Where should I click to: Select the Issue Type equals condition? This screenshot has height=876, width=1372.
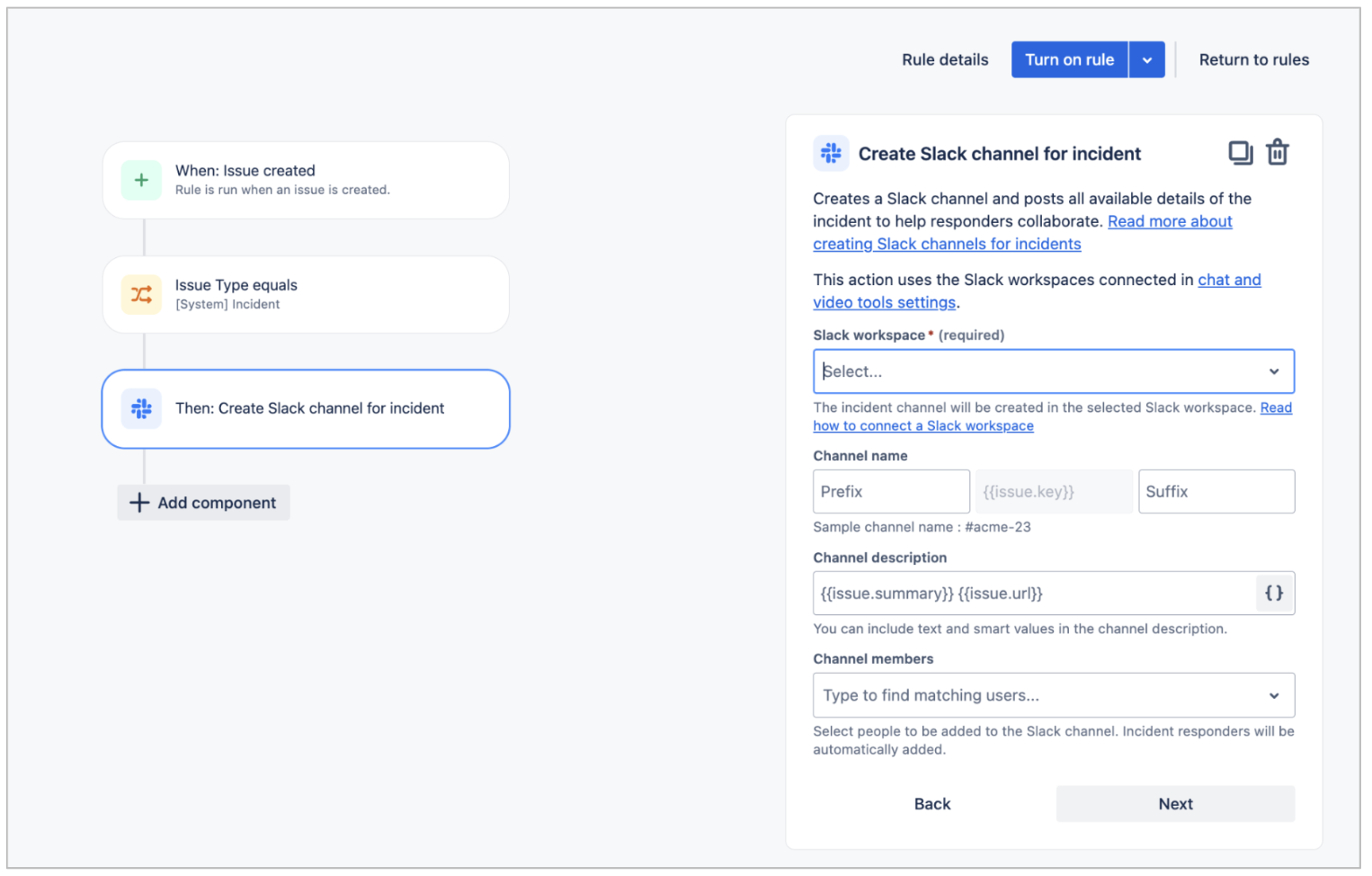click(306, 294)
